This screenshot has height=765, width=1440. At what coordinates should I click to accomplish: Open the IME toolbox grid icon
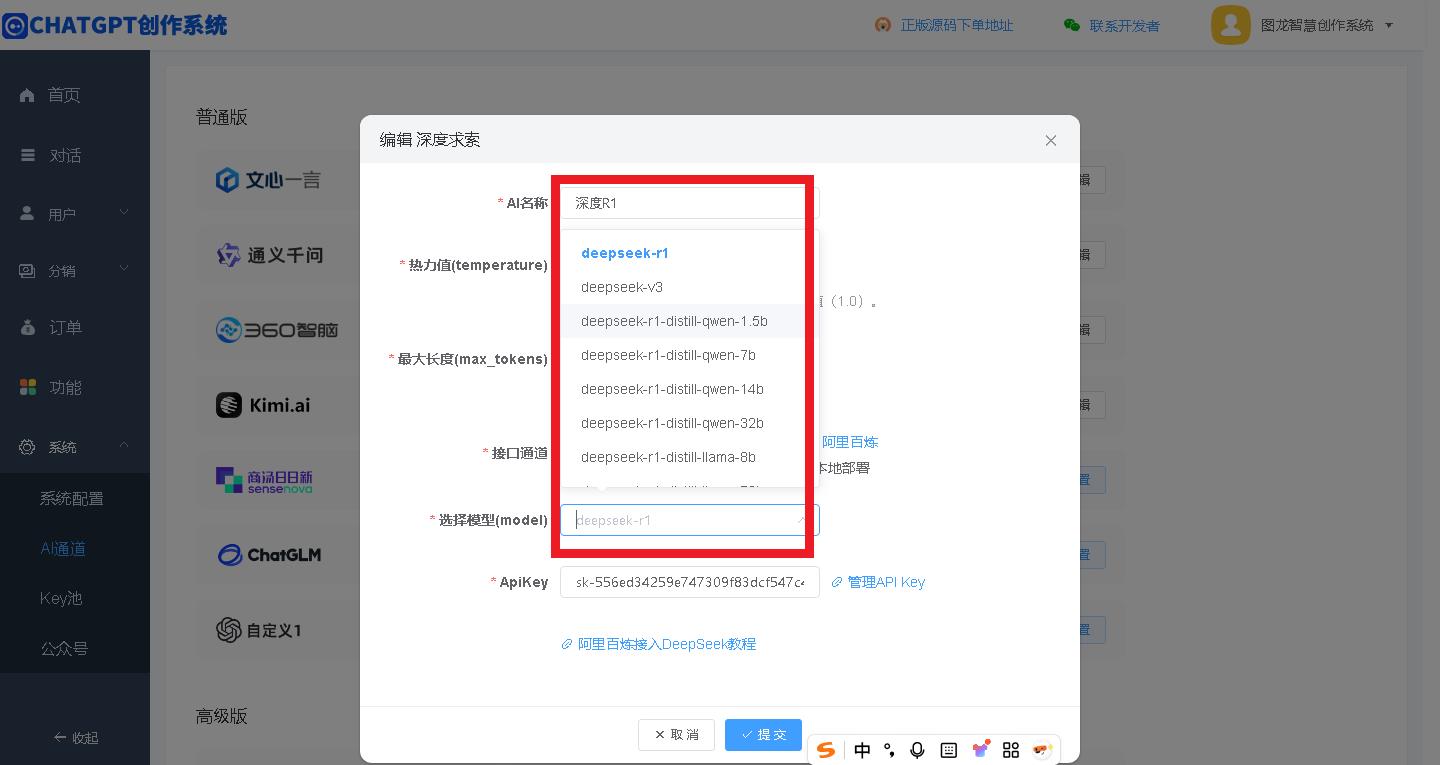coord(1011,750)
